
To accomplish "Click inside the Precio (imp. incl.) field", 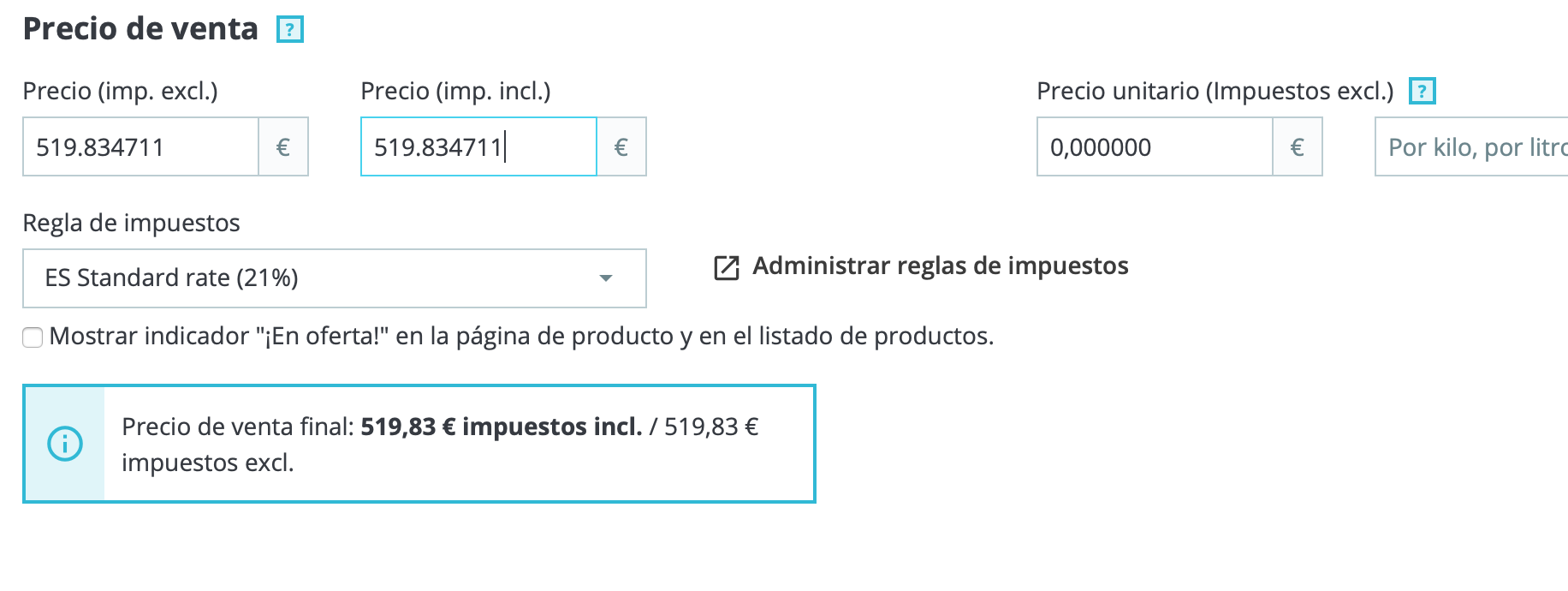I will point(478,147).
